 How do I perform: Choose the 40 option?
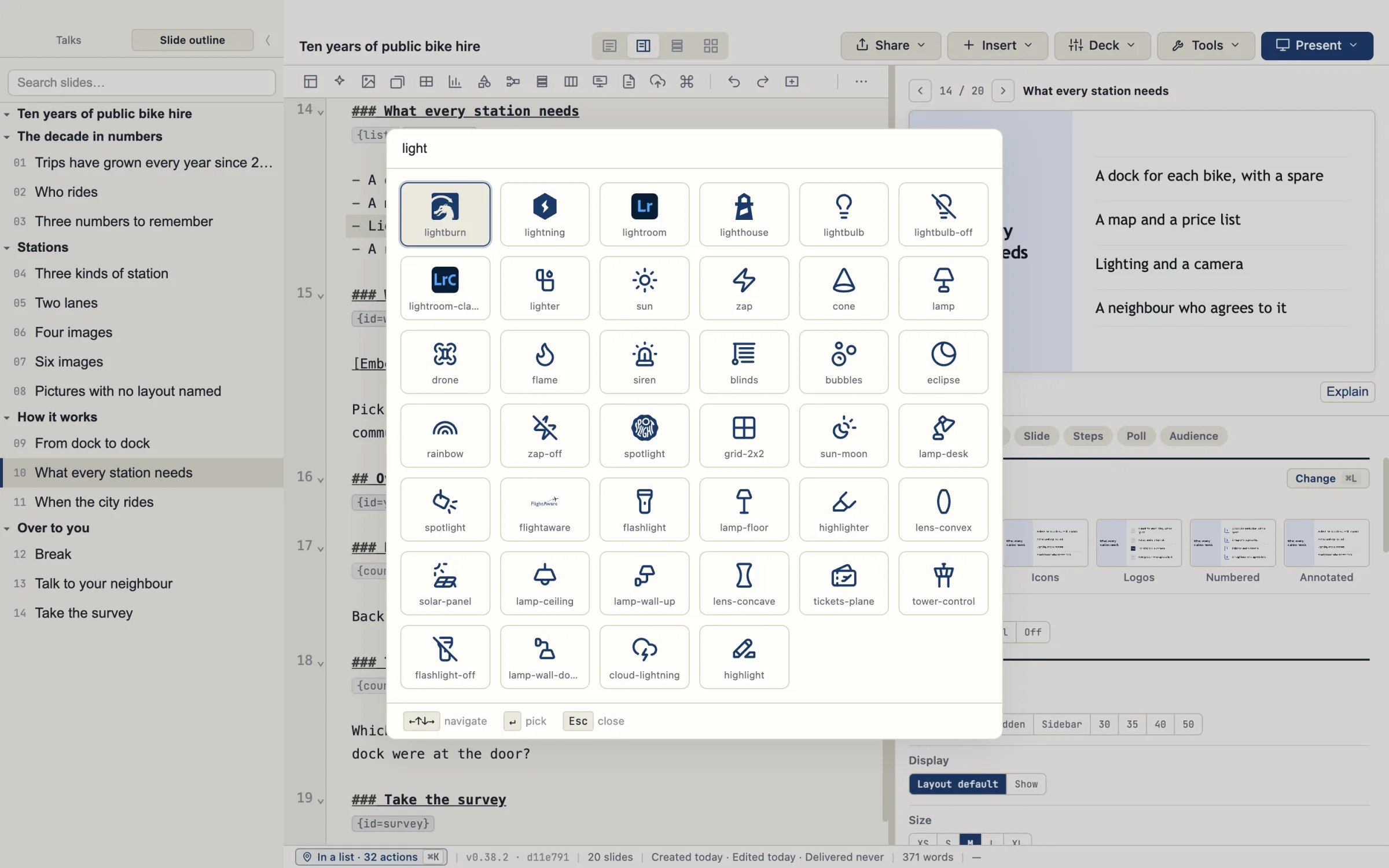coord(1160,724)
